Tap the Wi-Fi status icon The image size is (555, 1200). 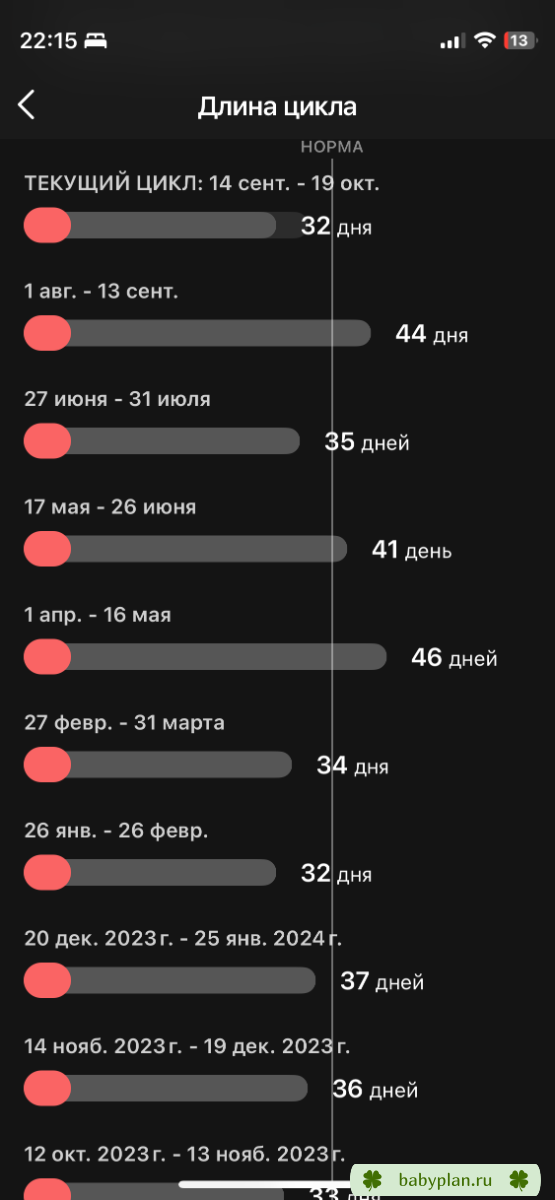(485, 40)
